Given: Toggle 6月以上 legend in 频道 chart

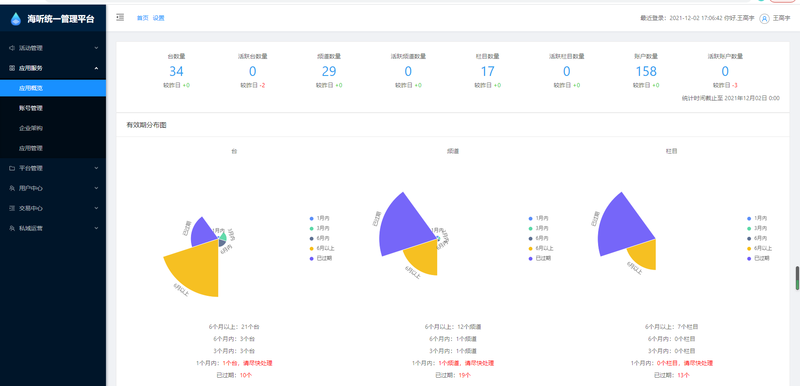Looking at the screenshot, I should 540,248.
